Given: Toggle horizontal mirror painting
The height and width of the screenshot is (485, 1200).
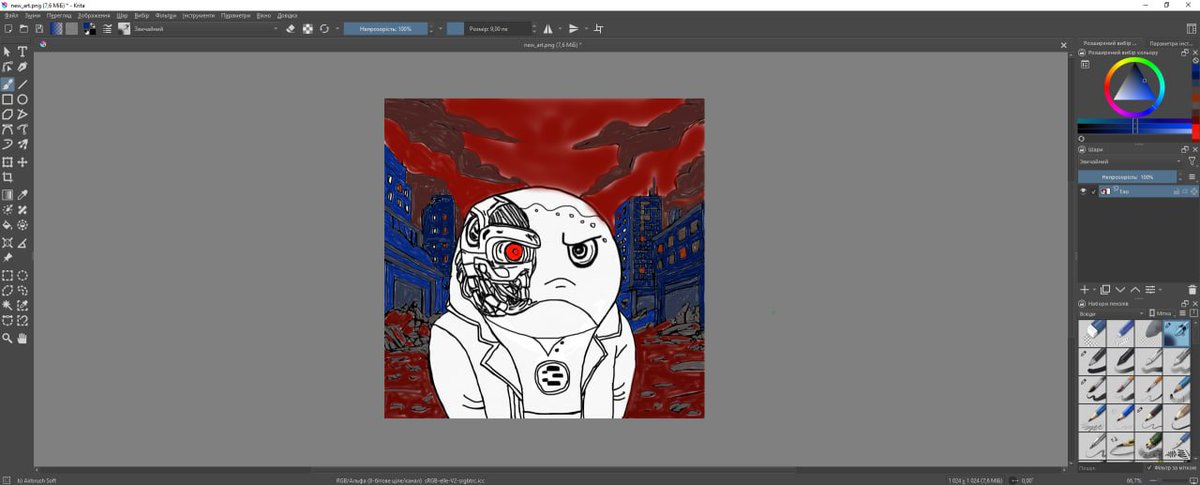Looking at the screenshot, I should pyautogui.click(x=548, y=29).
